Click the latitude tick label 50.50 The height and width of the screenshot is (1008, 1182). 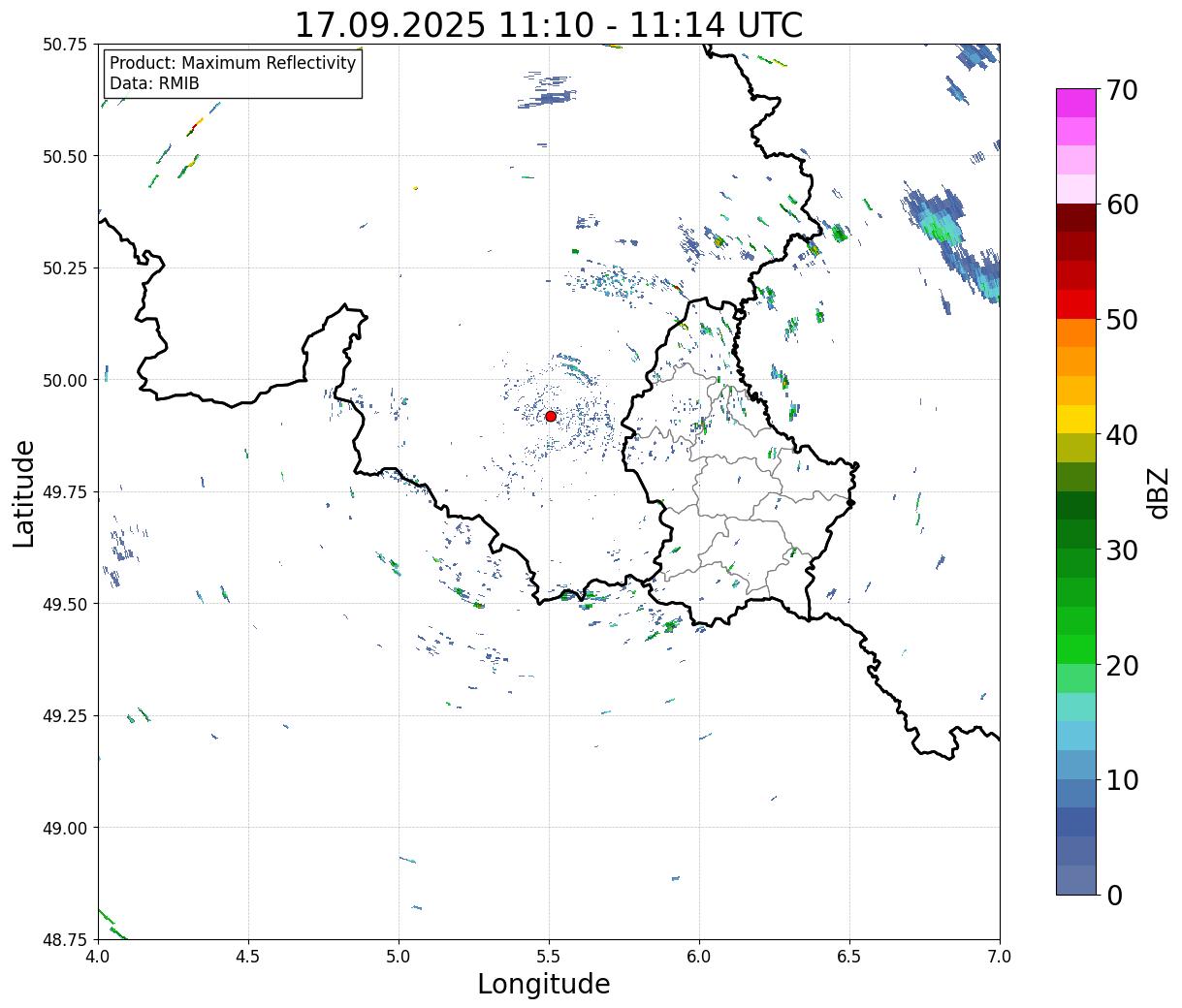click(x=65, y=156)
